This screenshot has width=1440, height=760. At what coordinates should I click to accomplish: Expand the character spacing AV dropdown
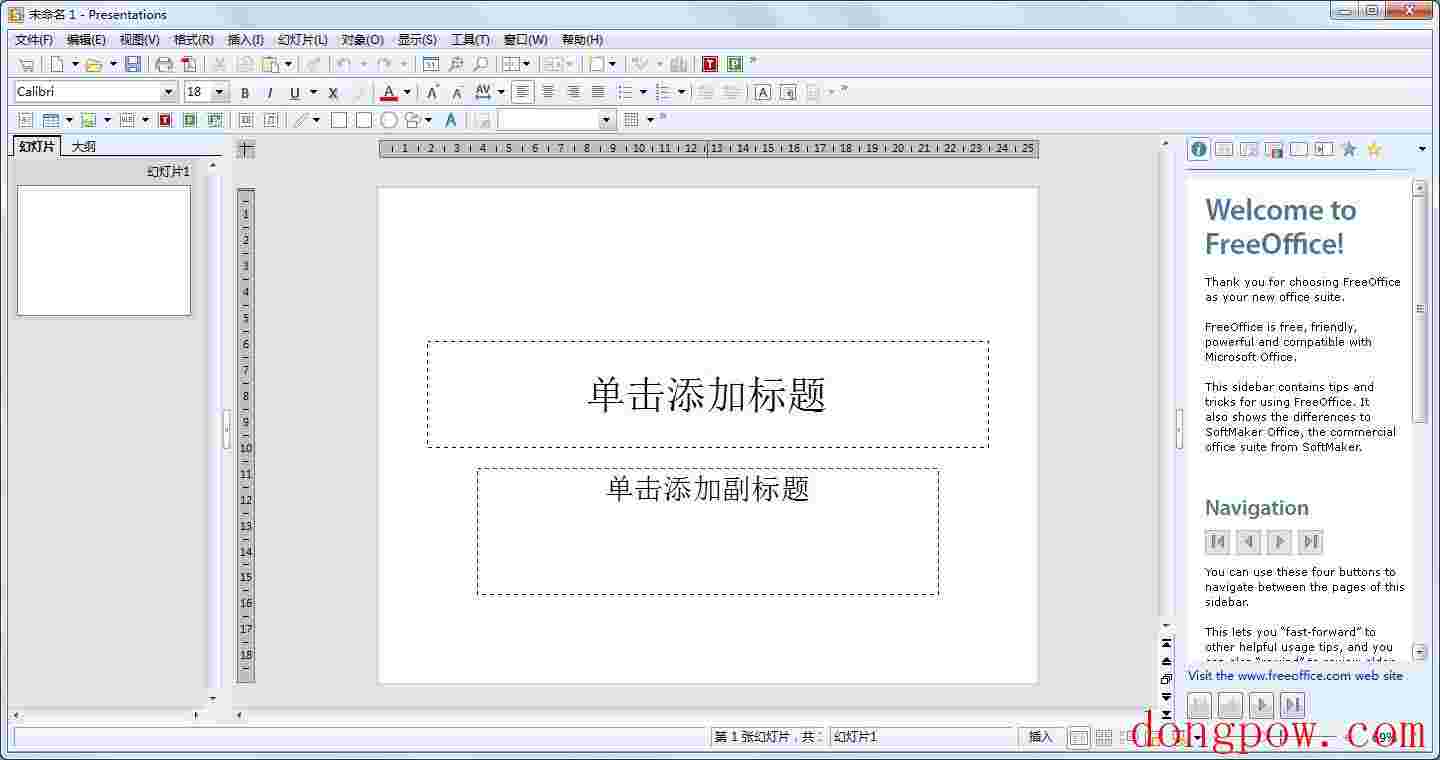tap(501, 92)
